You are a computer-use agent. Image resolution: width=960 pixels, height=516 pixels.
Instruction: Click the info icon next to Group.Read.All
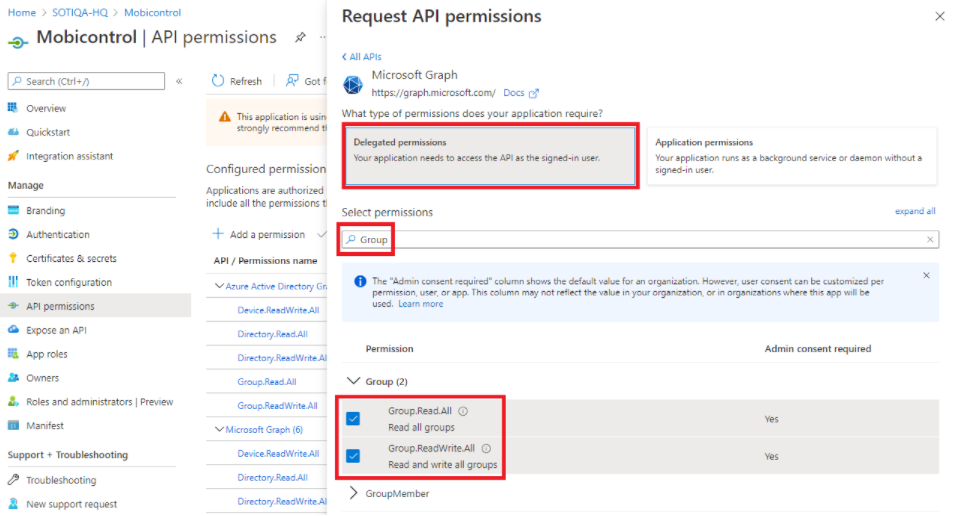(463, 411)
